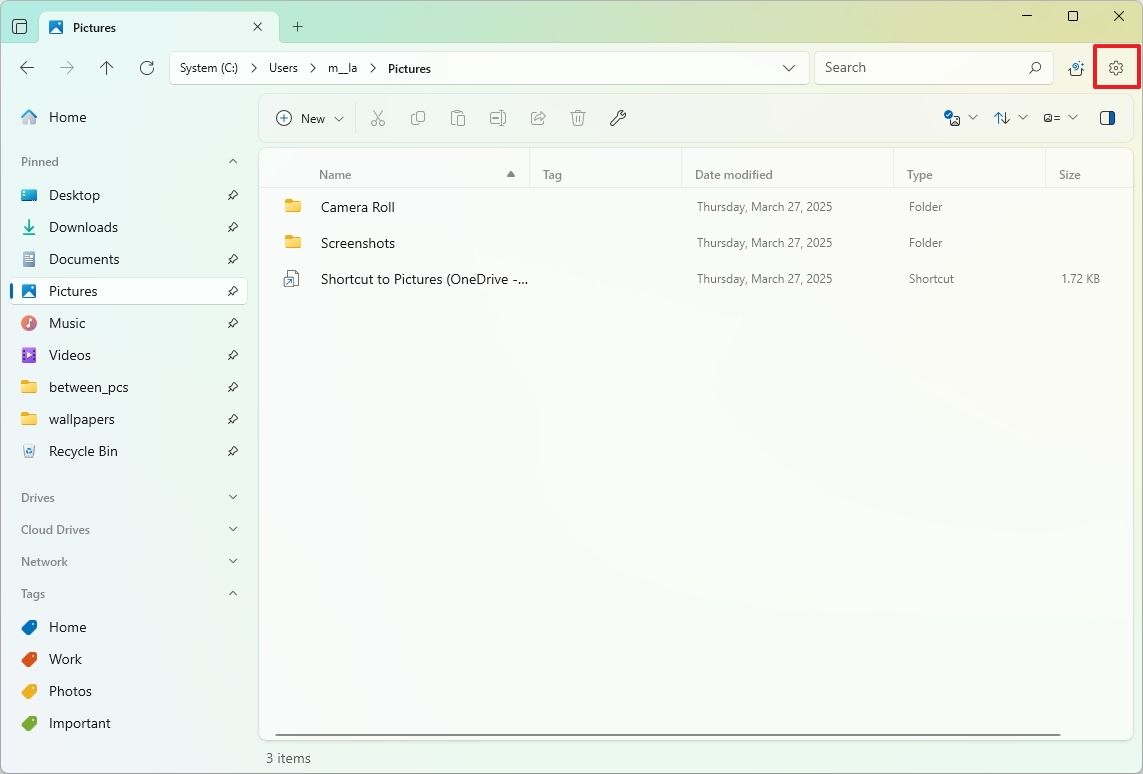Click the Paste icon
Screen dimensions: 1143x774
coord(458,118)
